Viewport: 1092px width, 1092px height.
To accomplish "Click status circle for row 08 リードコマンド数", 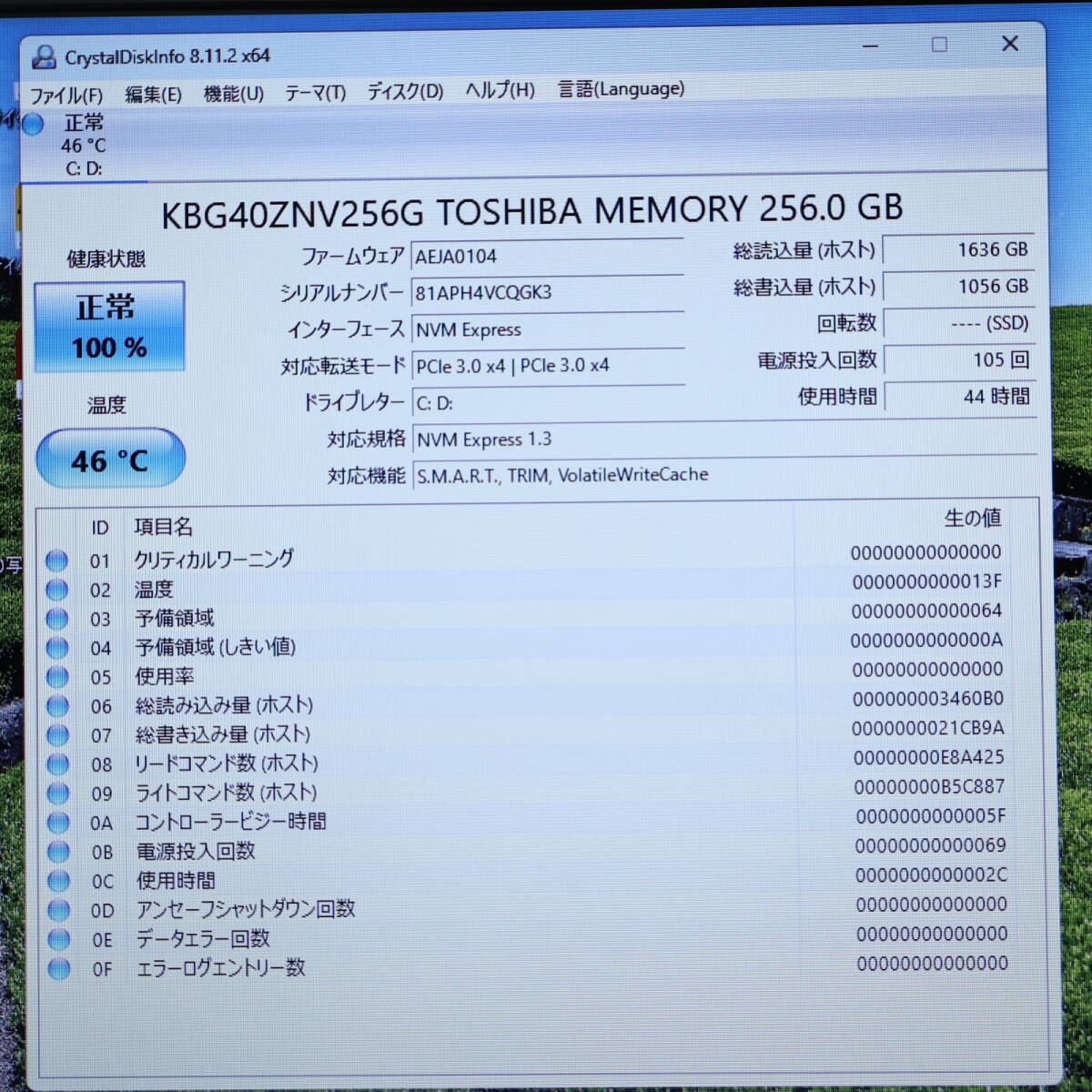I will click(x=58, y=764).
